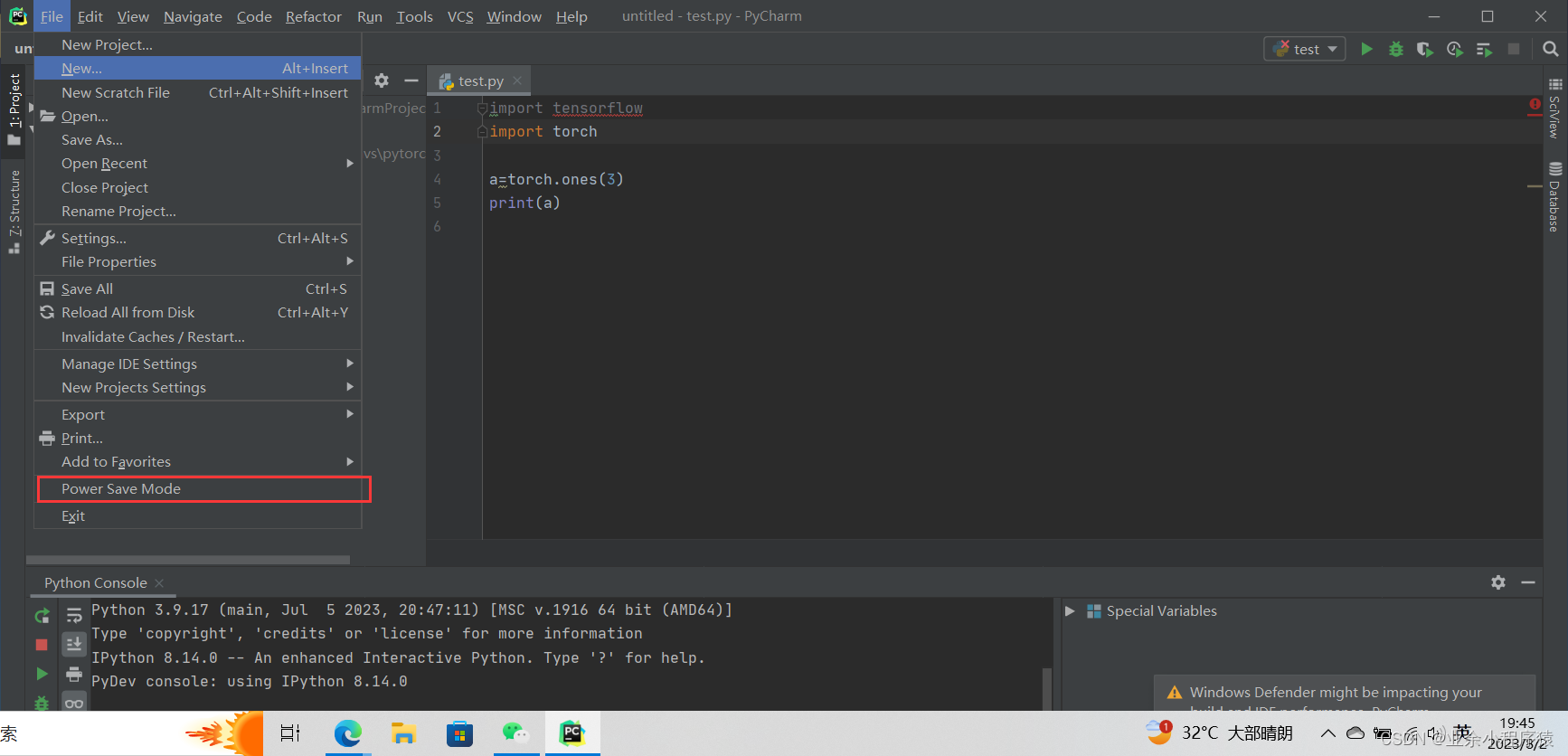Rerun the Python console
This screenshot has height=756, width=1568.
pyautogui.click(x=42, y=616)
